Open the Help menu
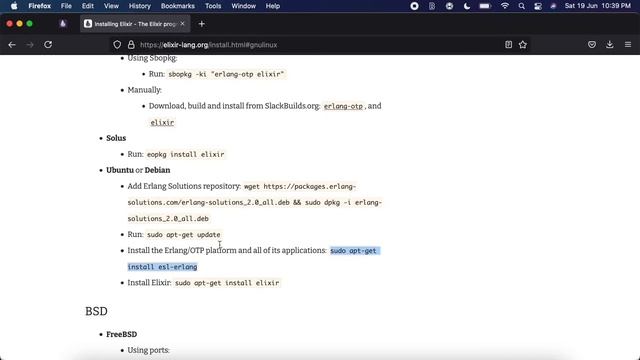This screenshot has height=360, width=640. pyautogui.click(x=273, y=6)
